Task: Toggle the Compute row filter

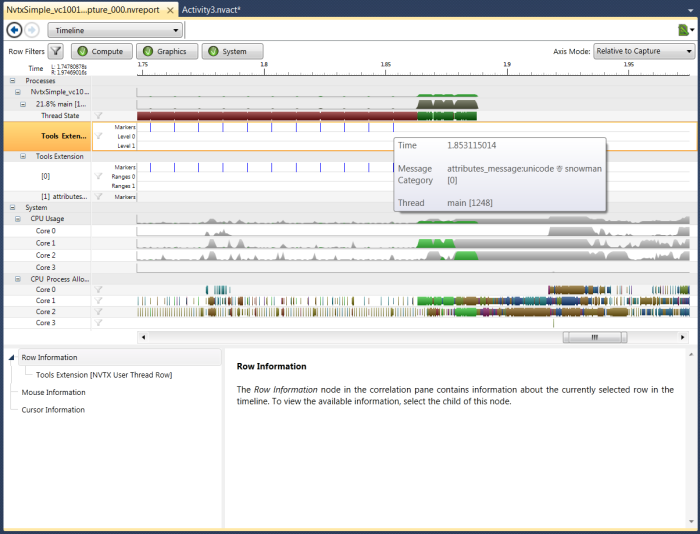Action: click(101, 51)
